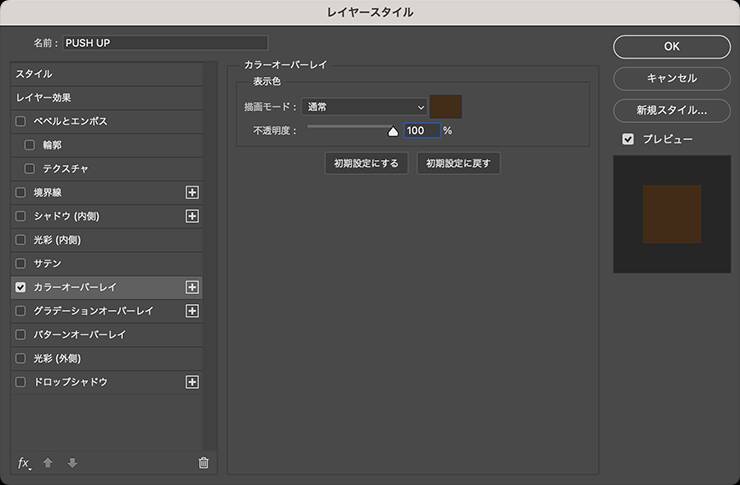Uncheck the カラーオーバーレイ checkbox
Viewport: 740px width, 485px height.
point(21,287)
